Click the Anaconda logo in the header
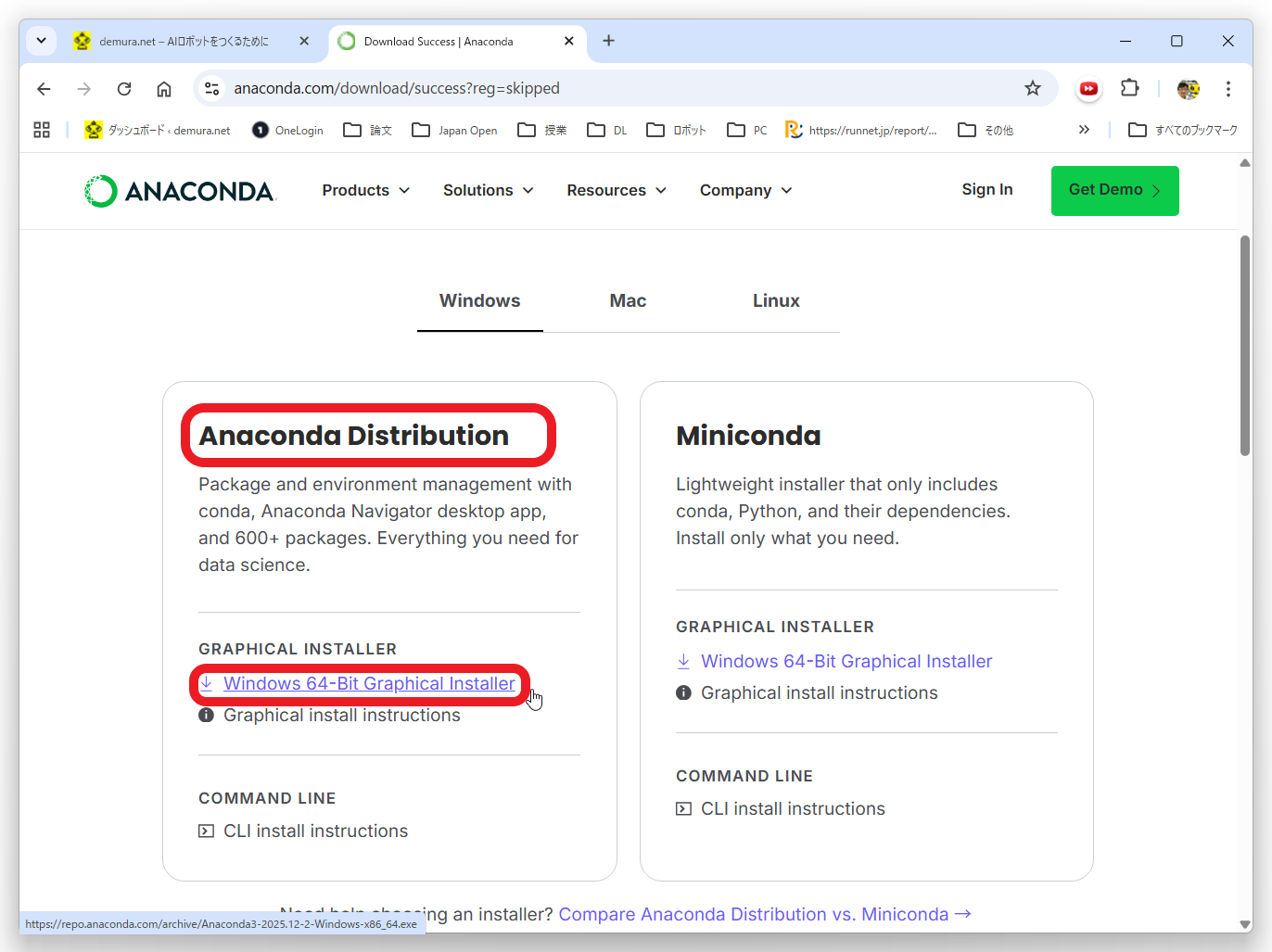Viewport: 1272px width, 952px height. pos(180,191)
